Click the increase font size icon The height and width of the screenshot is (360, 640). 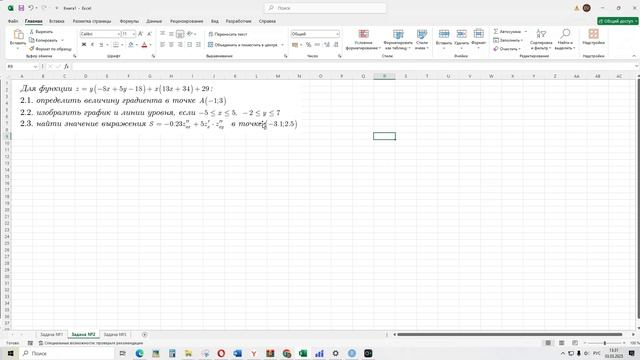tap(140, 34)
